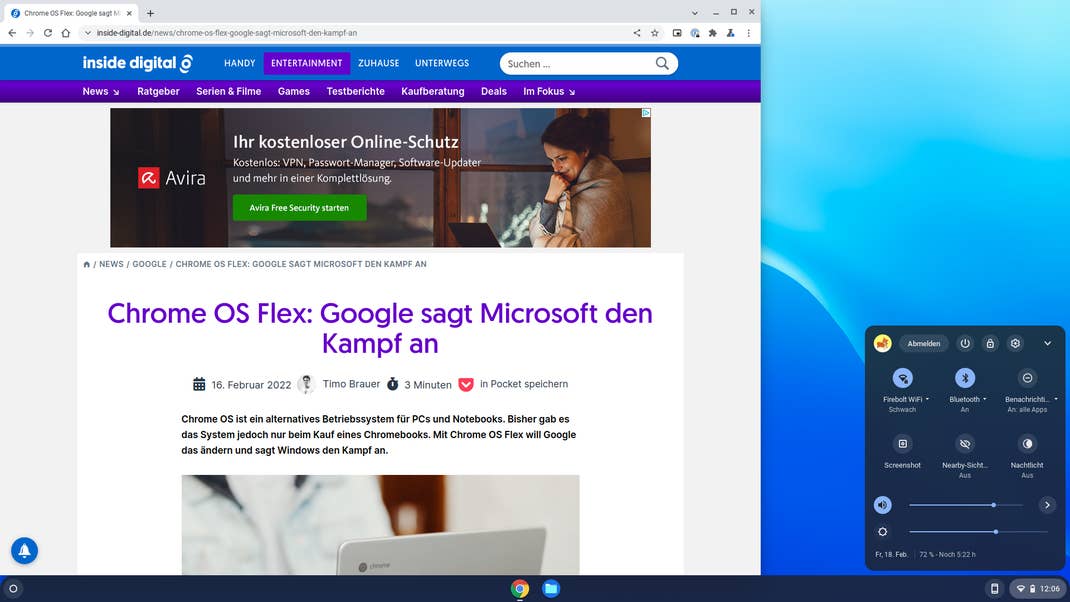Open Serien & Filme menu item
Viewport: 1070px width, 602px height.
coord(229,91)
